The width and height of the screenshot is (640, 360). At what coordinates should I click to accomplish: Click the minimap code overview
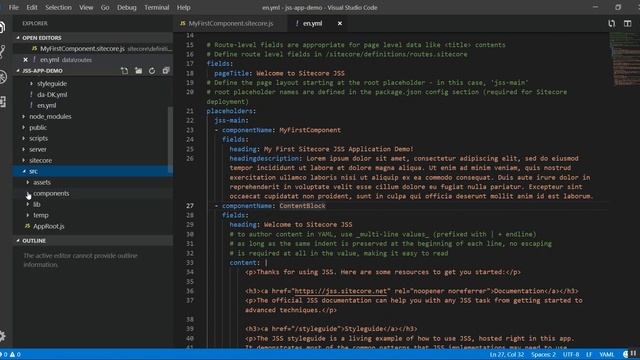624,59
